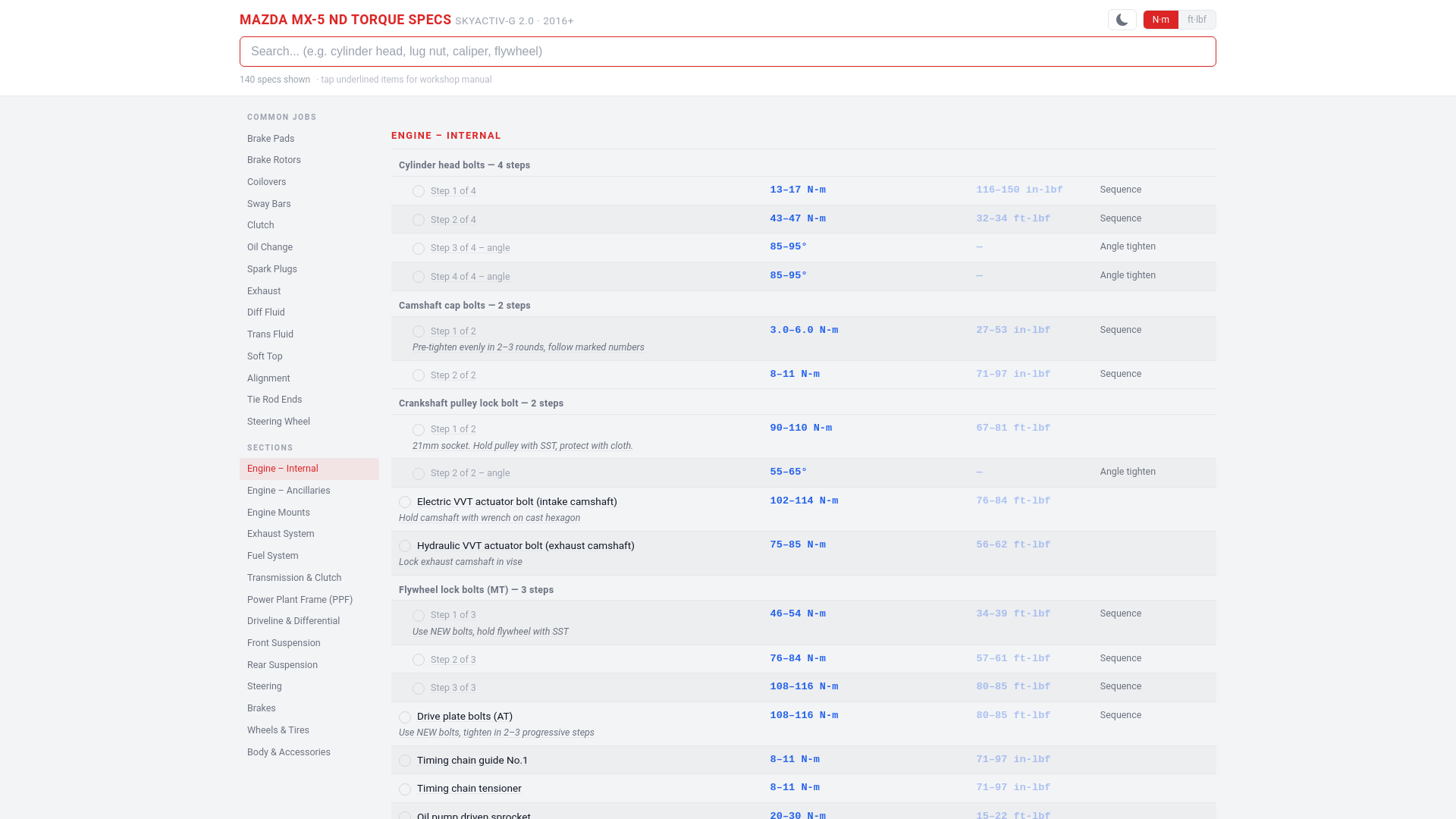Check flywheel lock bolts Step 3 of 3
Image resolution: width=1456 pixels, height=819 pixels.
click(x=419, y=689)
